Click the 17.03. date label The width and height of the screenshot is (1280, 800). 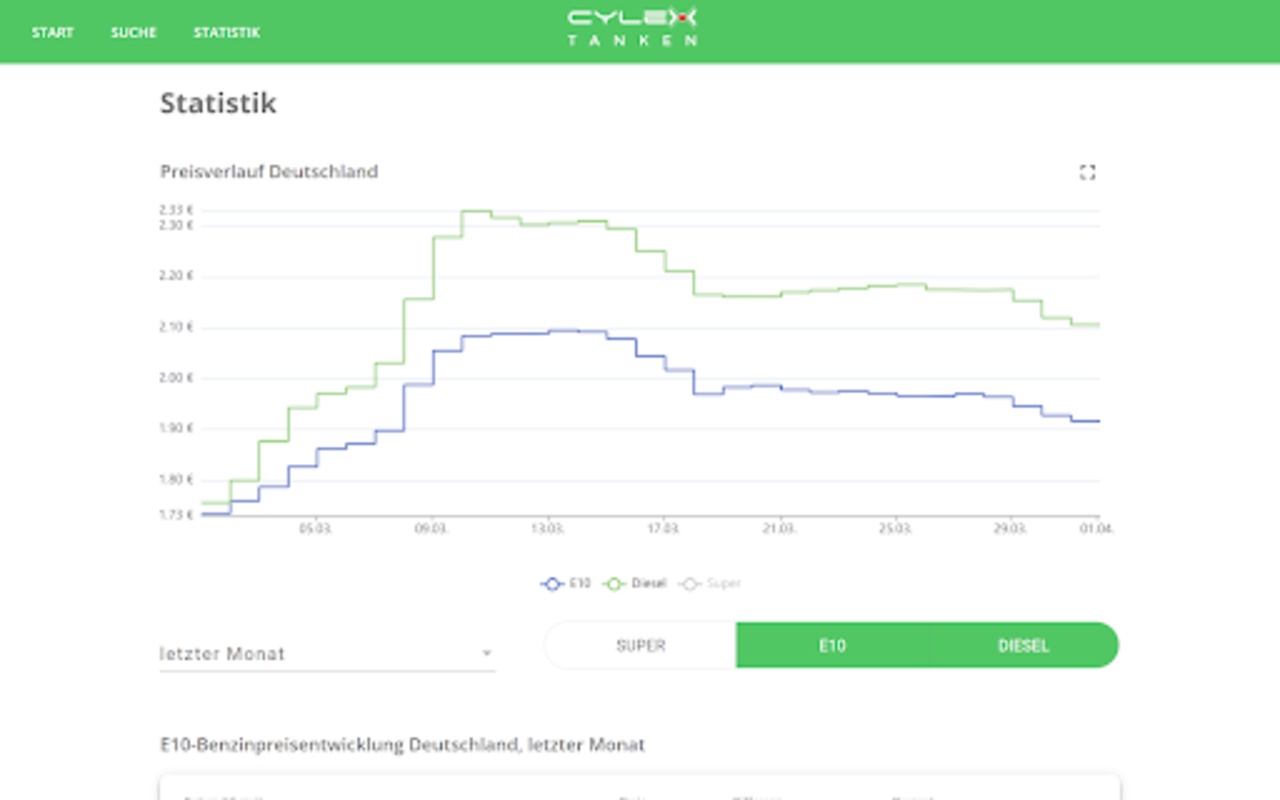pyautogui.click(x=664, y=528)
